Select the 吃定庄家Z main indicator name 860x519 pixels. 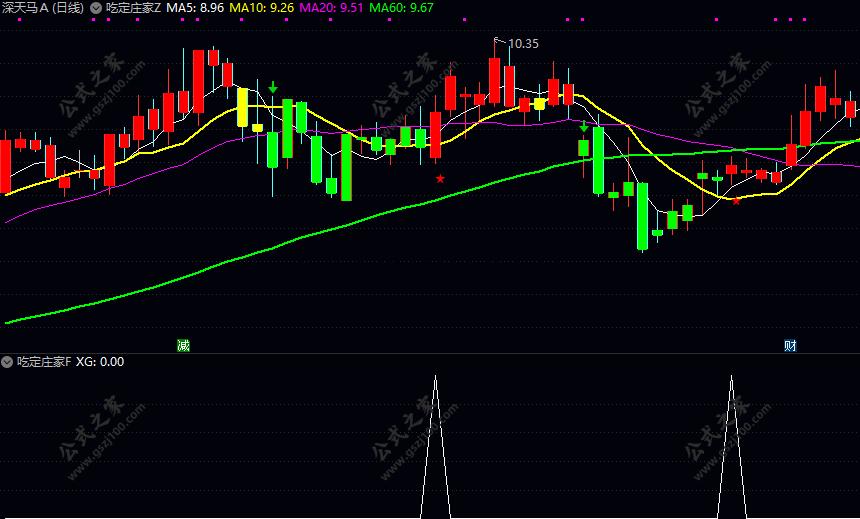click(133, 8)
